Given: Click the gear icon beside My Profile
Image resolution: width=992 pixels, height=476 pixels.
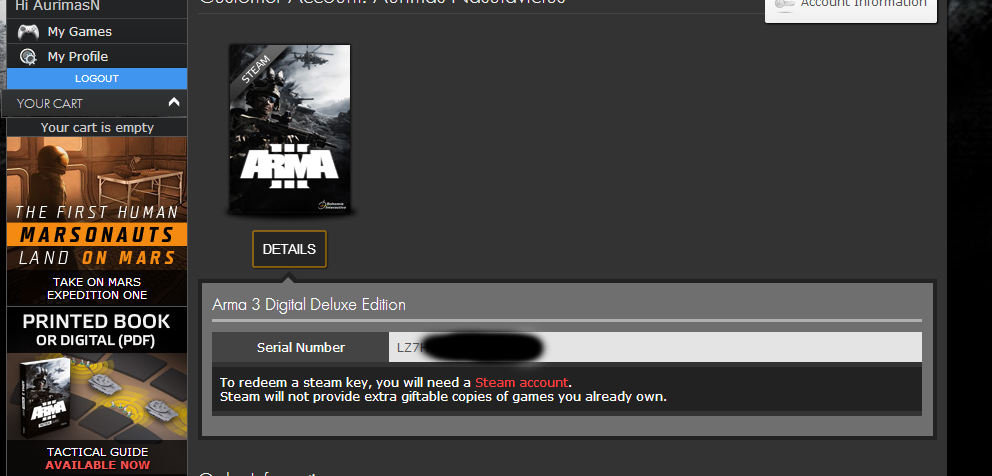Looking at the screenshot, I should pyautogui.click(x=28, y=56).
